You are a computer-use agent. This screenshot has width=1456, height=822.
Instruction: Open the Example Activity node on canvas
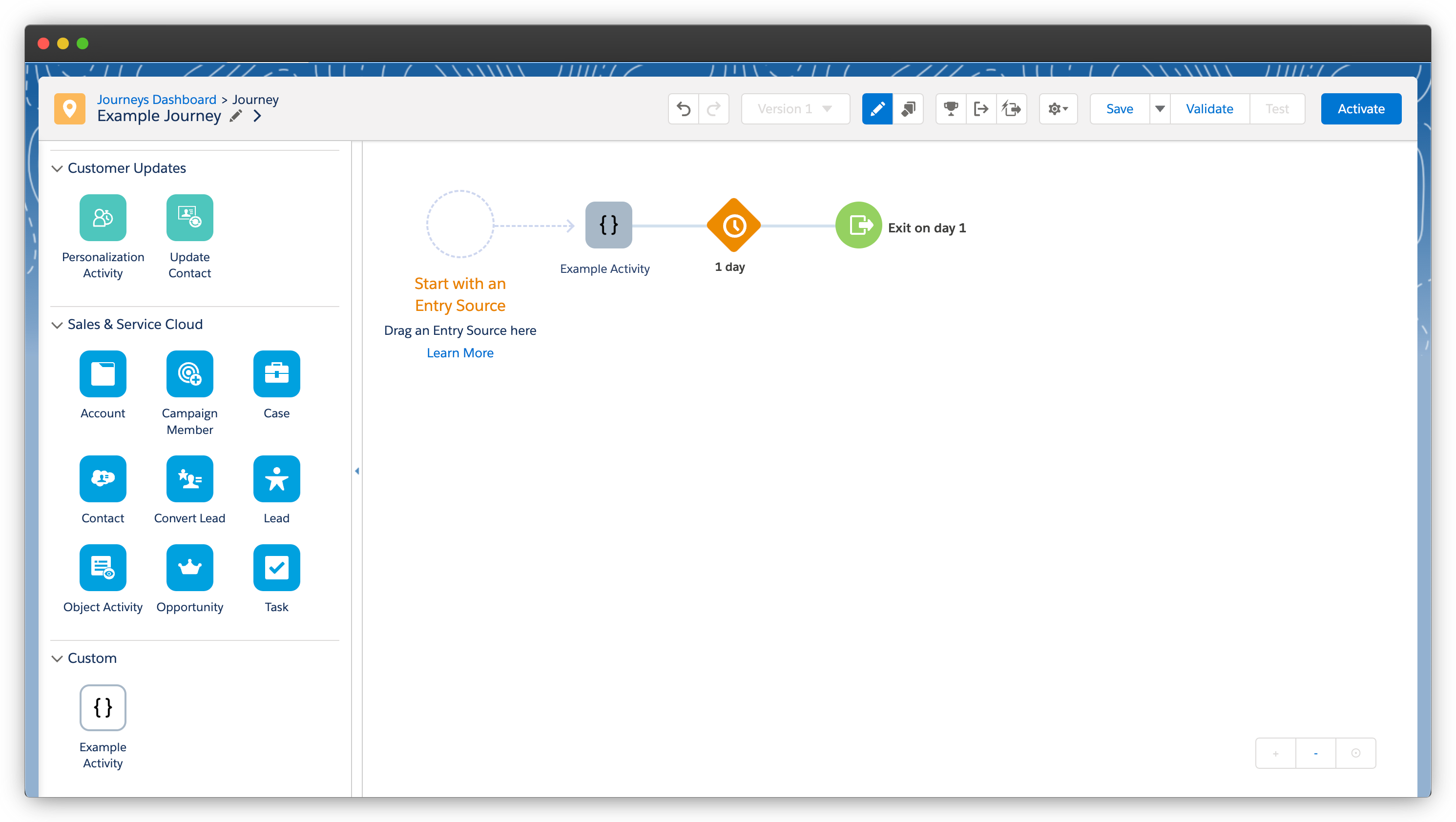pyautogui.click(x=609, y=225)
